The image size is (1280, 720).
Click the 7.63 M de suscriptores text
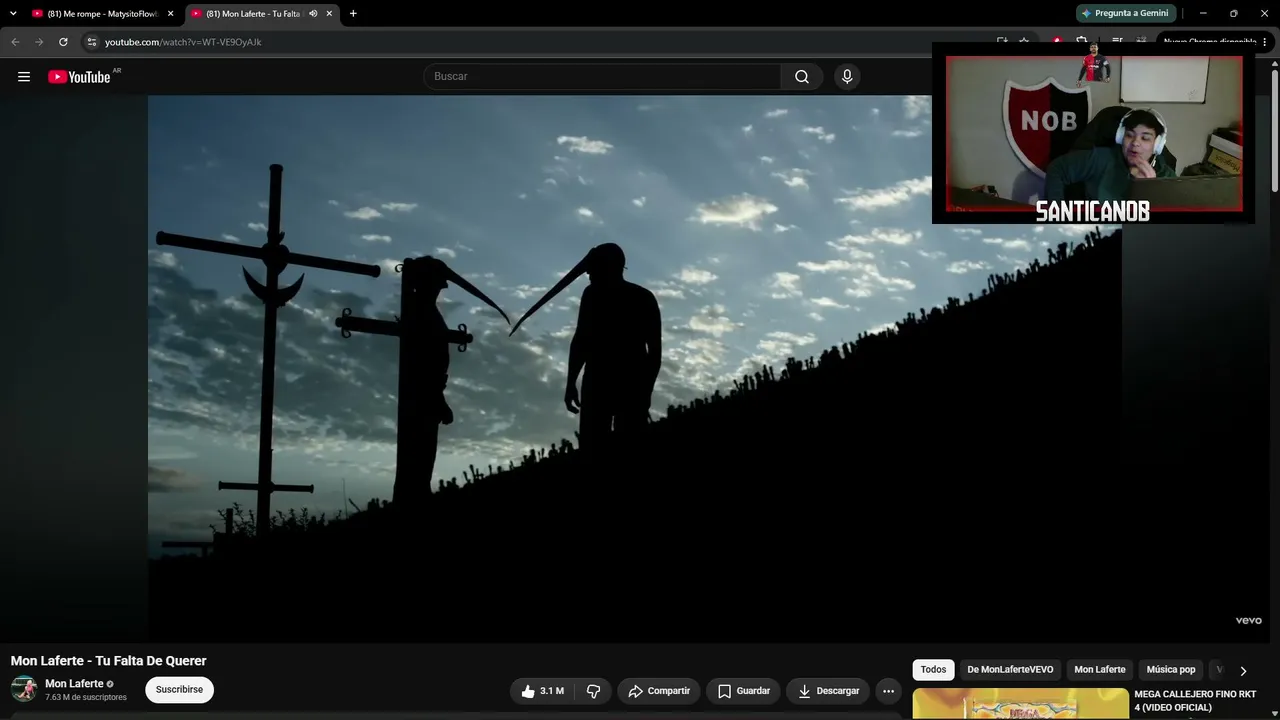[x=86, y=697]
